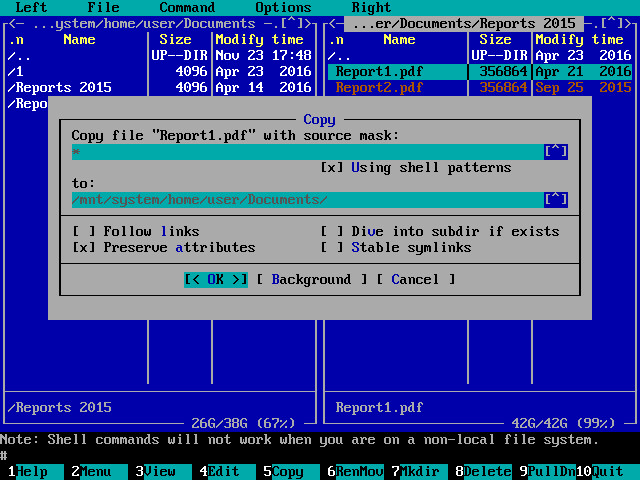This screenshot has width=640, height=480.
Task: Open the Left menu
Action: [x=31, y=7]
